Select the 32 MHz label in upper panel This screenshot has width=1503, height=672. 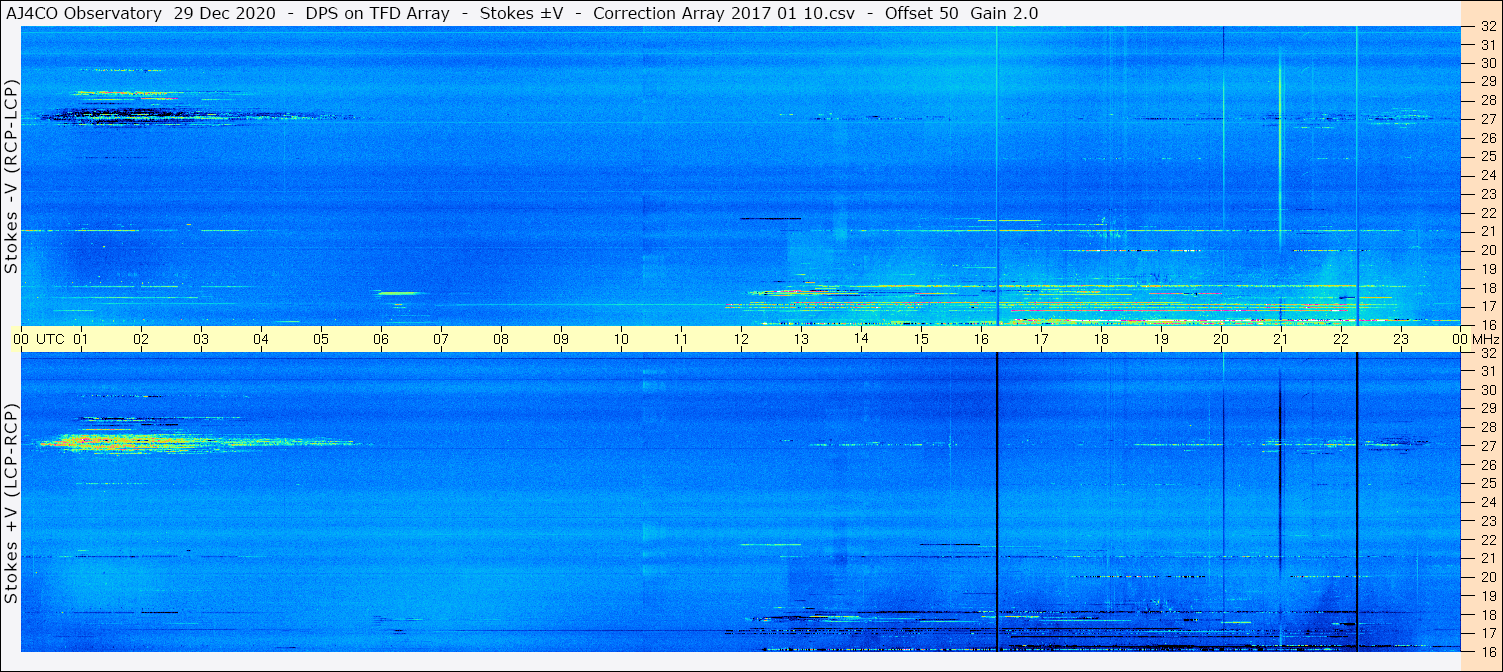pos(1487,27)
